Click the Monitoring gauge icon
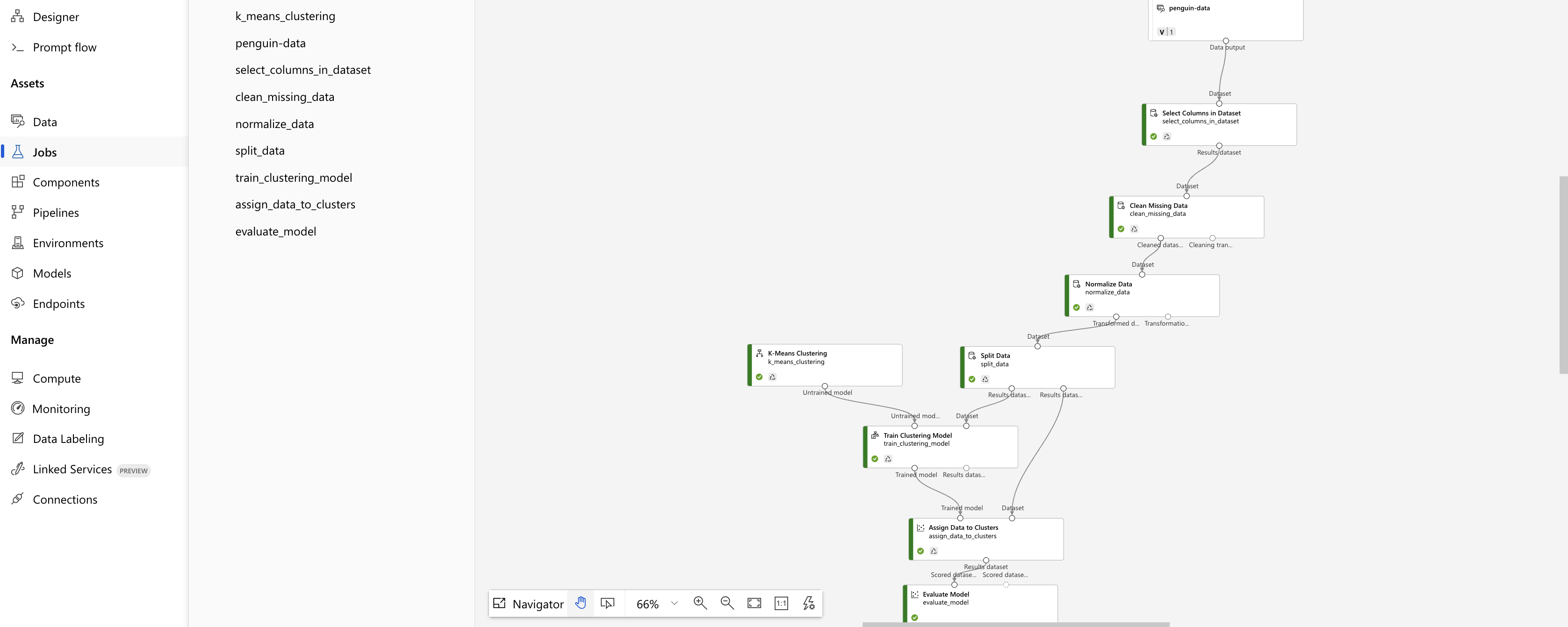Viewport: 1568px width, 627px height. click(x=18, y=408)
